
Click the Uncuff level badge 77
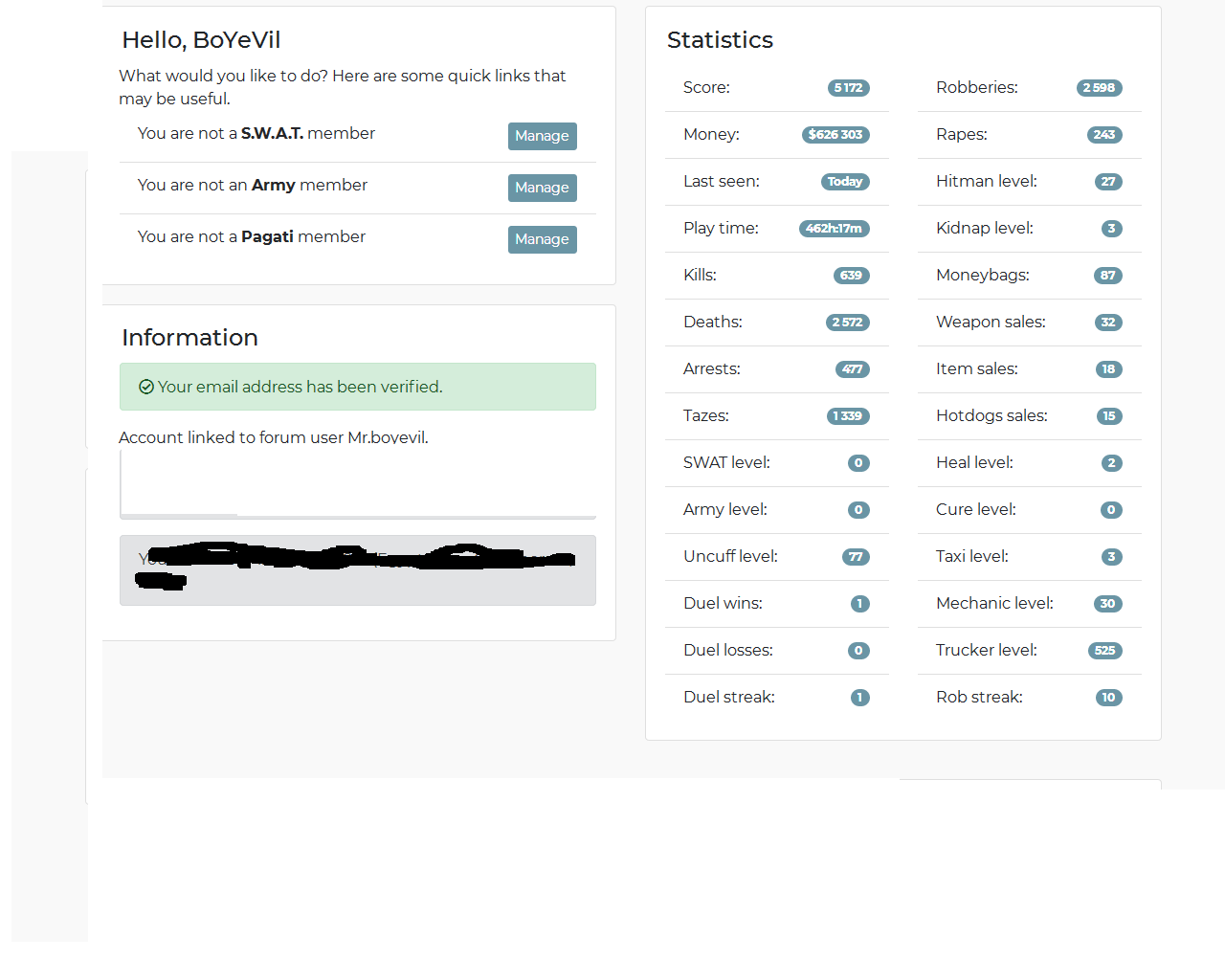tap(856, 557)
